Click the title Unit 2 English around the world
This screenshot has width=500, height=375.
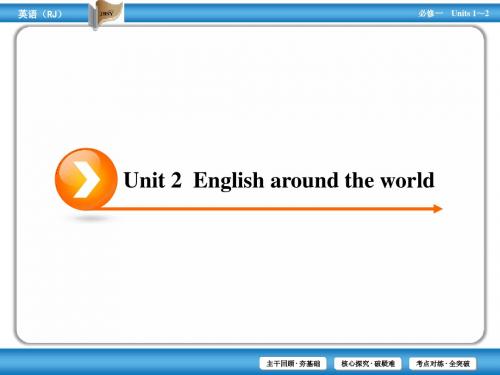279,180
